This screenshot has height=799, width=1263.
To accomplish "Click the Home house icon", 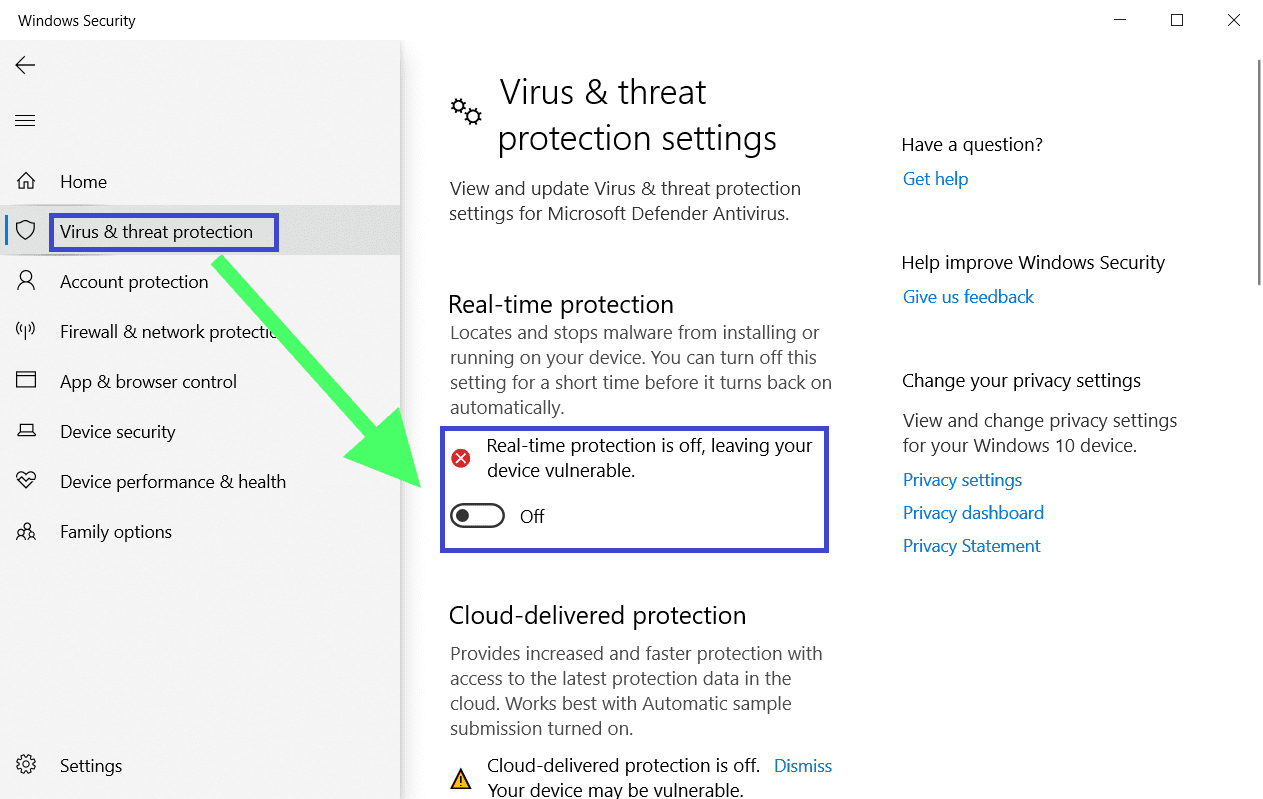I will (x=26, y=181).
